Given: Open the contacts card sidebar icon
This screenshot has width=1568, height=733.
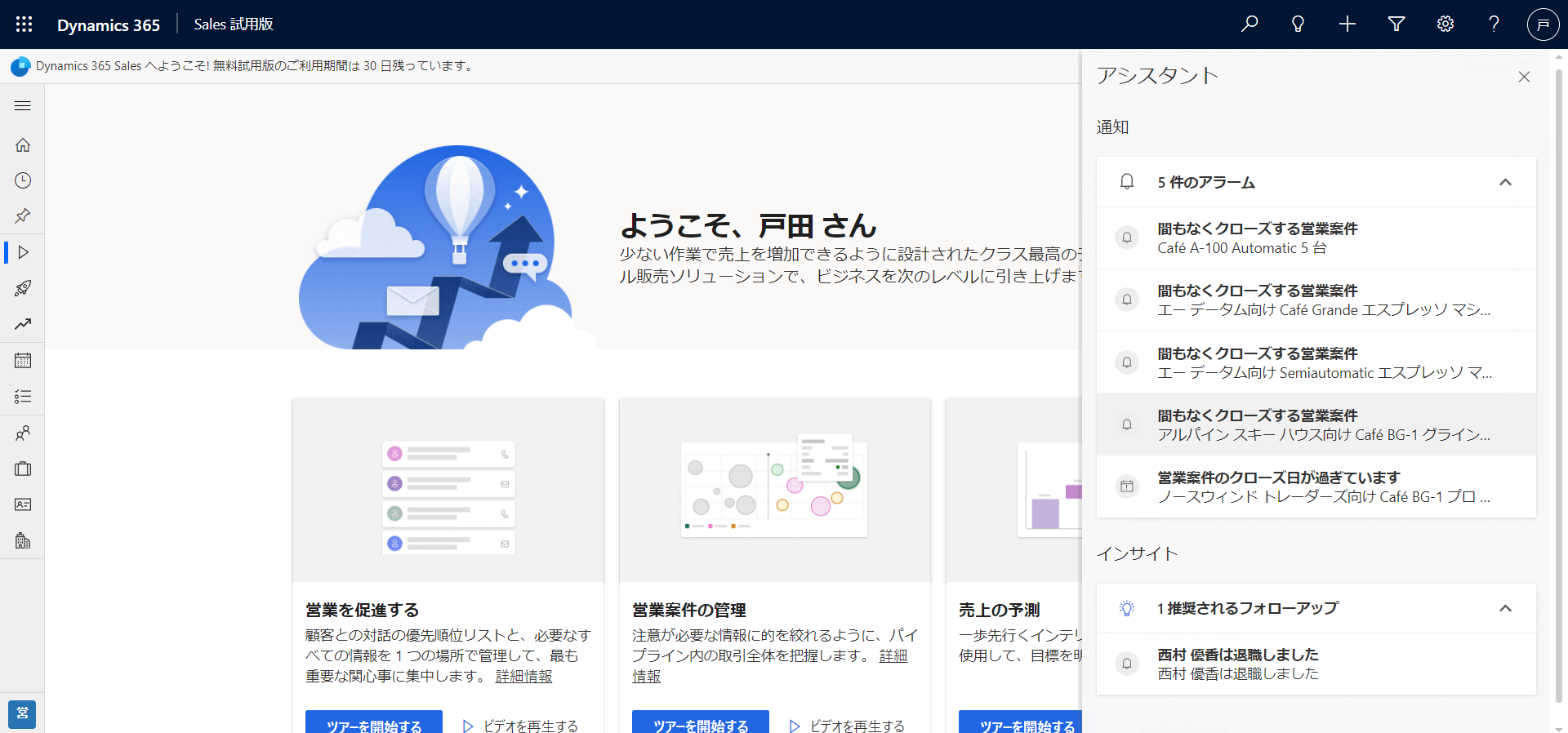Looking at the screenshot, I should click(x=23, y=504).
